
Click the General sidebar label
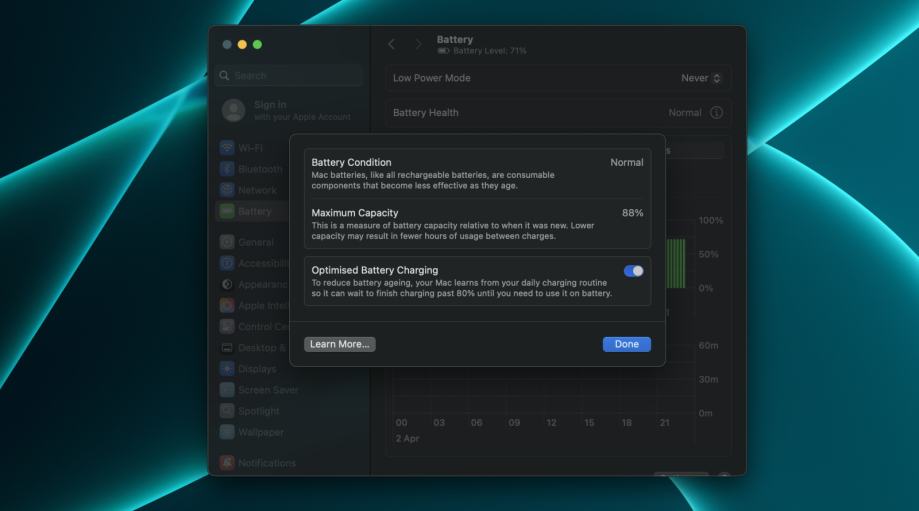tap(256, 242)
